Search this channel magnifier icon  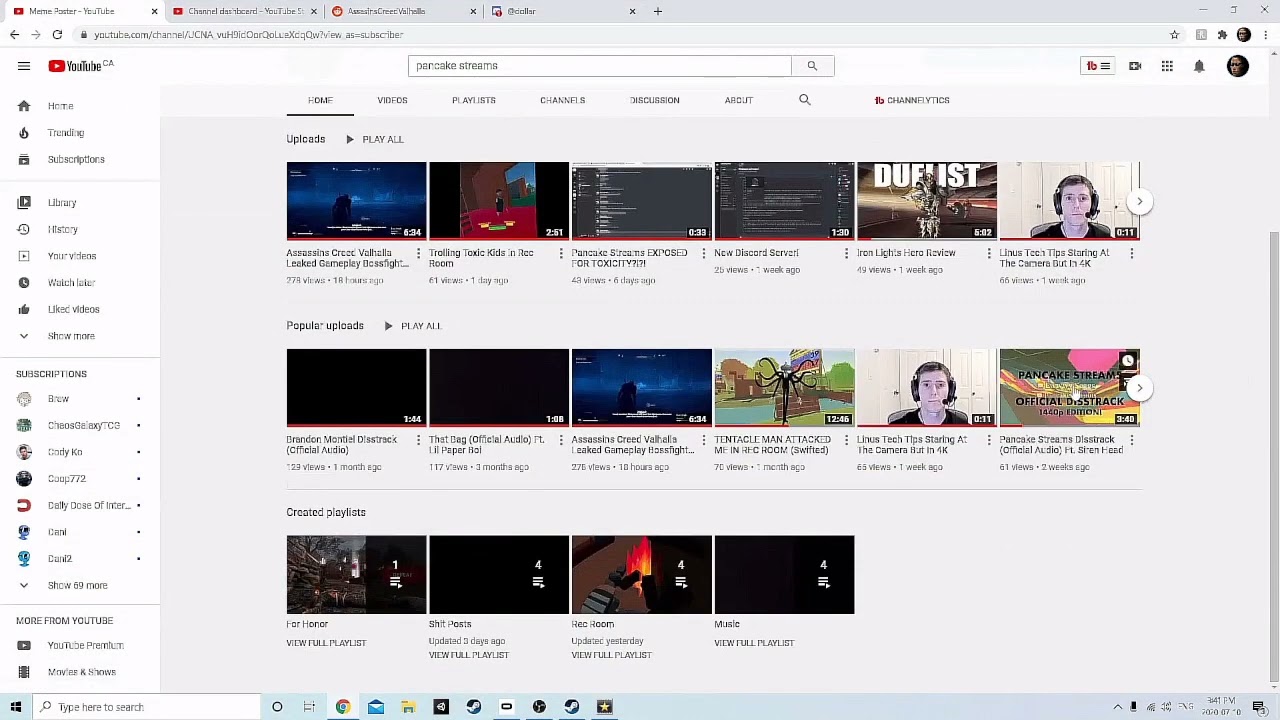[x=805, y=100]
